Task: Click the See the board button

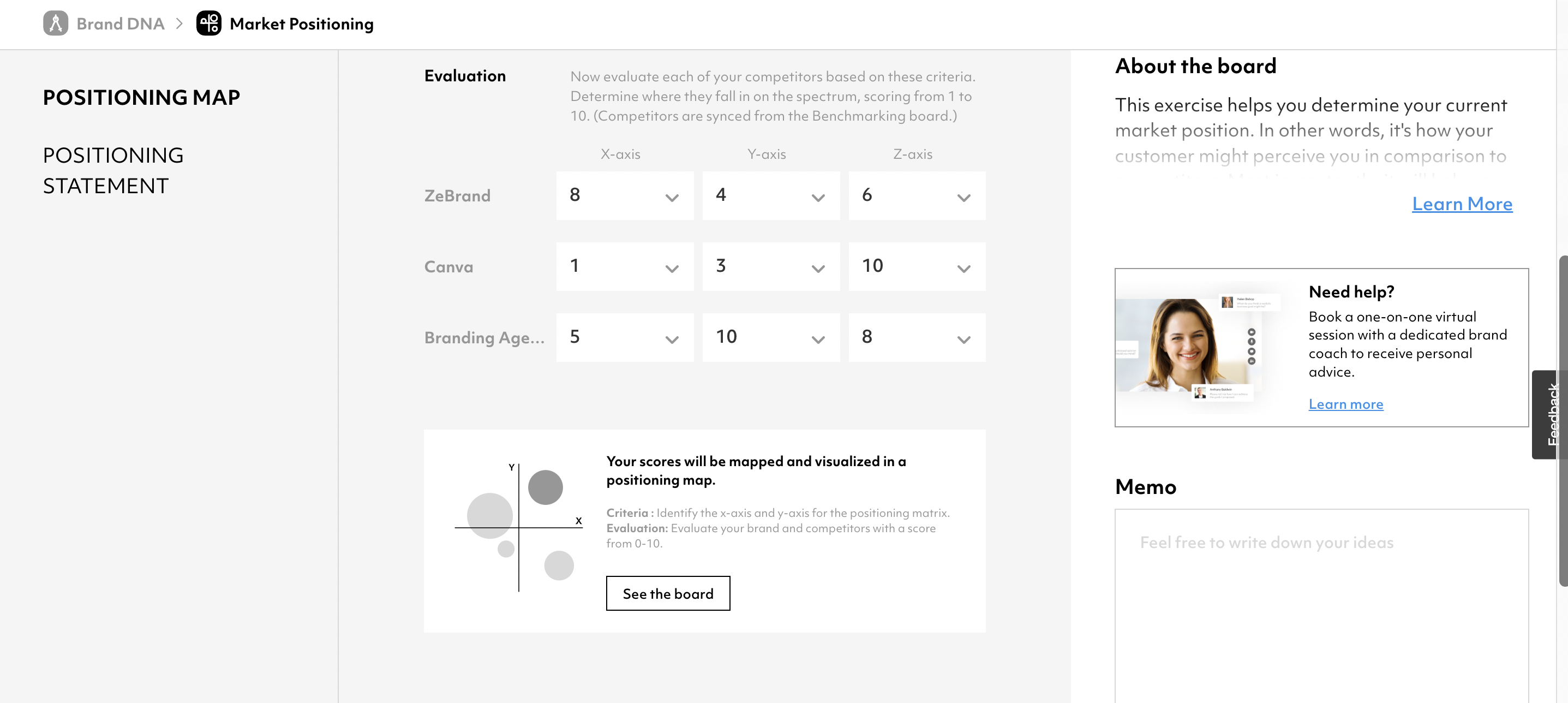Action: coord(668,593)
